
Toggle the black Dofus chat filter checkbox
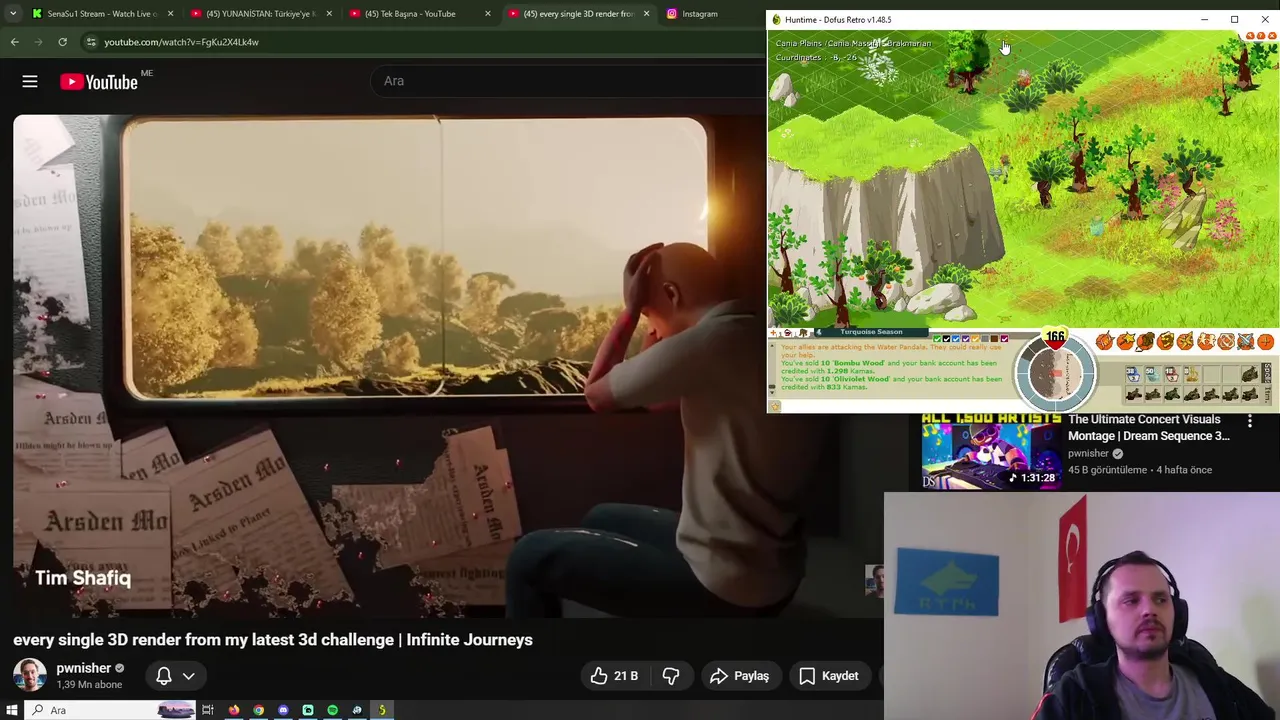click(x=946, y=339)
